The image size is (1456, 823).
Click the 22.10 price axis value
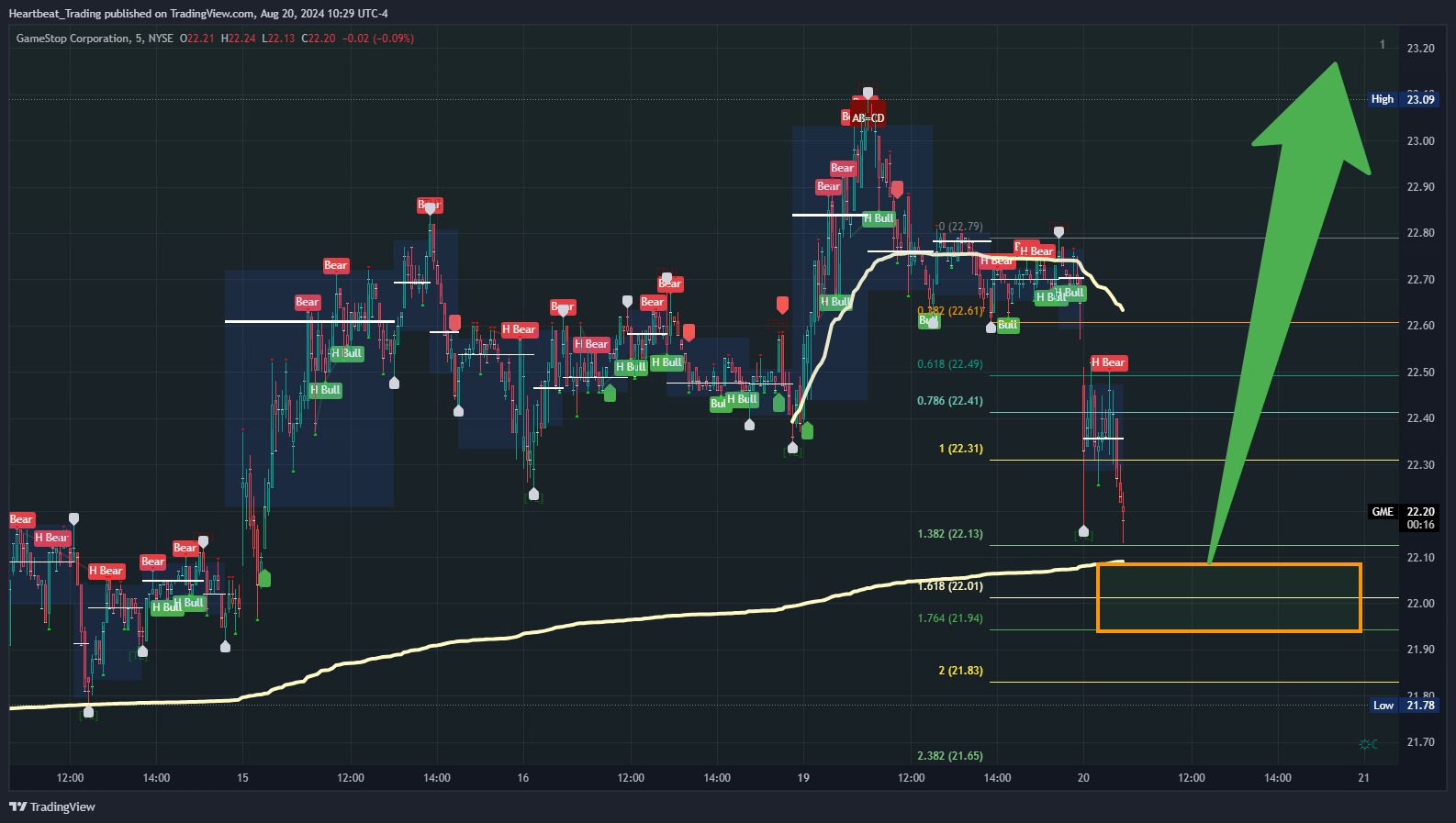(x=1420, y=558)
